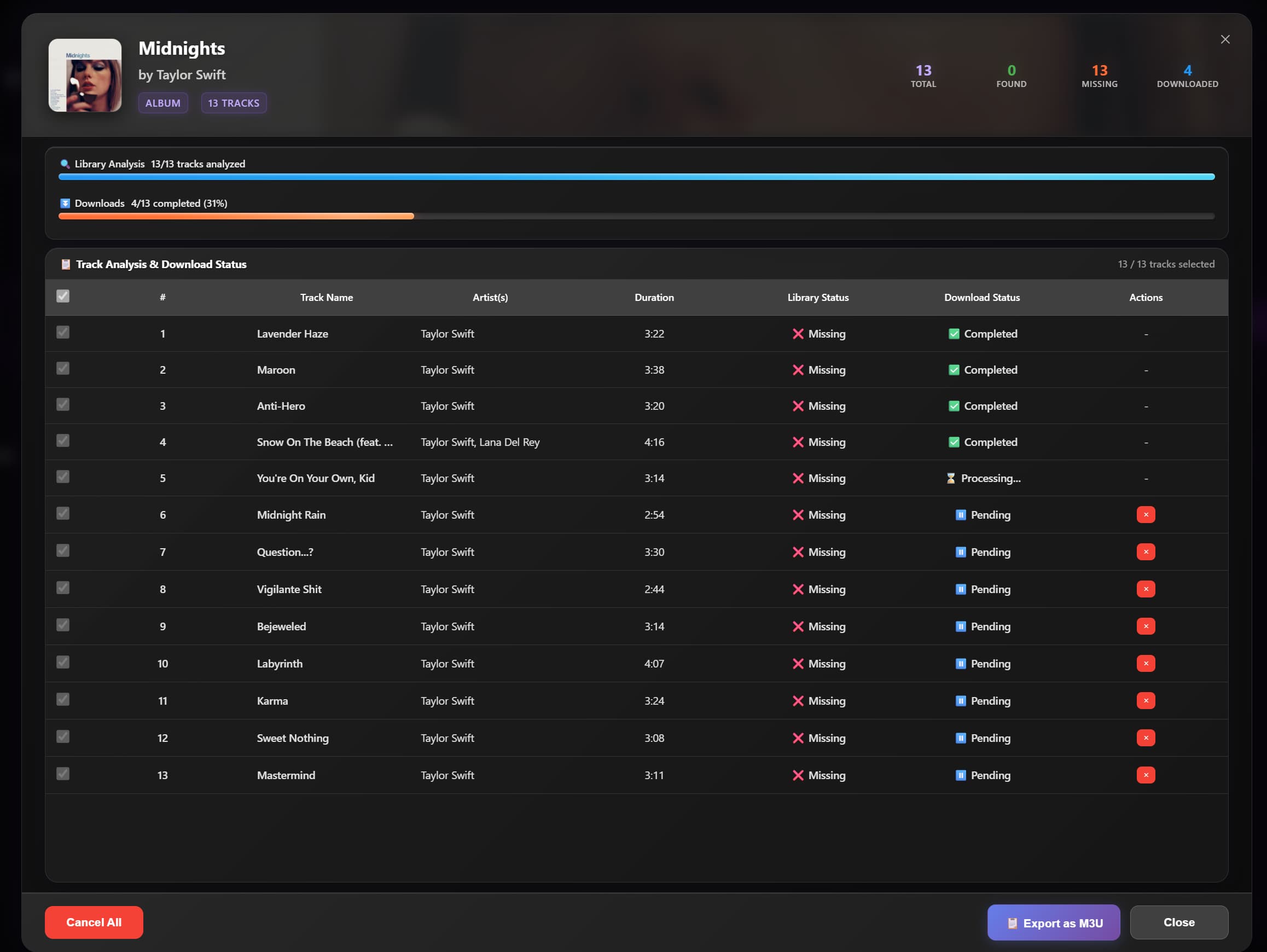Image resolution: width=1267 pixels, height=952 pixels.
Task: Click the Cancel All button
Action: [94, 922]
